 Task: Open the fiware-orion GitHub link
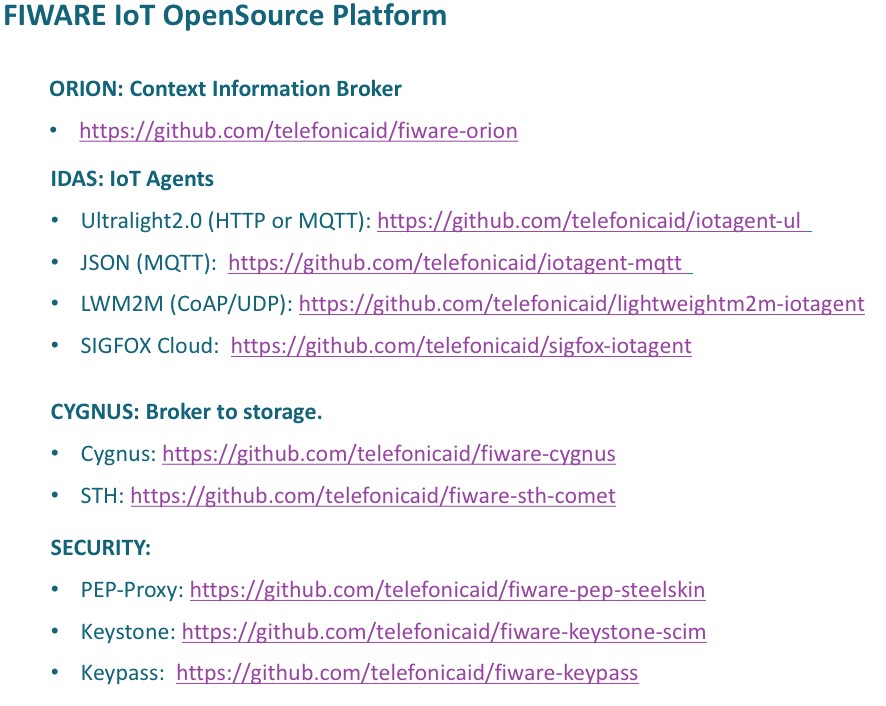pos(298,131)
